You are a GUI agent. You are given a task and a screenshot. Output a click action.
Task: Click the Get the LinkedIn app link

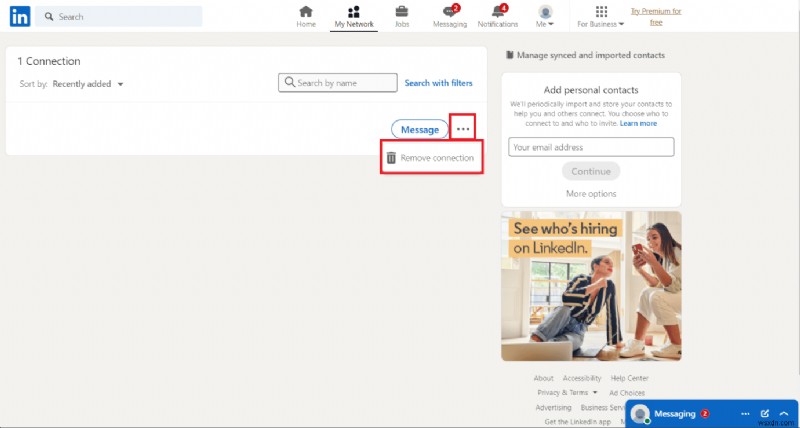pos(578,422)
